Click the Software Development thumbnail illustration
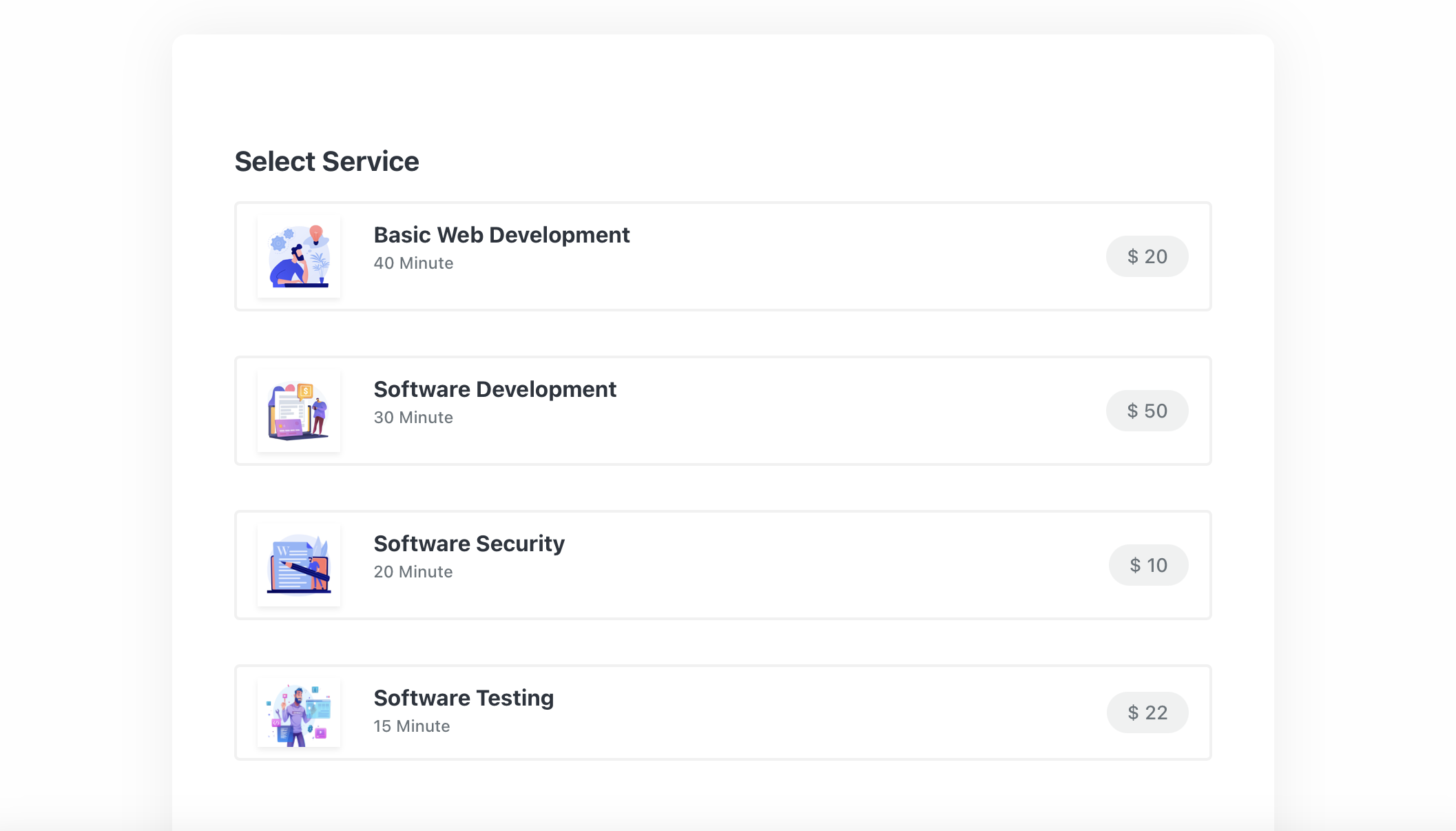 (x=299, y=411)
